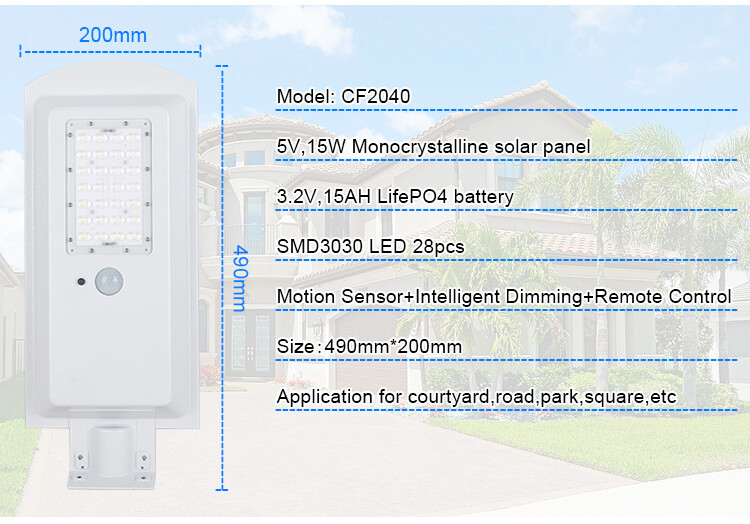This screenshot has width=750, height=524.
Task: Click the 'Model: CF2040' text line
Action: (343, 97)
